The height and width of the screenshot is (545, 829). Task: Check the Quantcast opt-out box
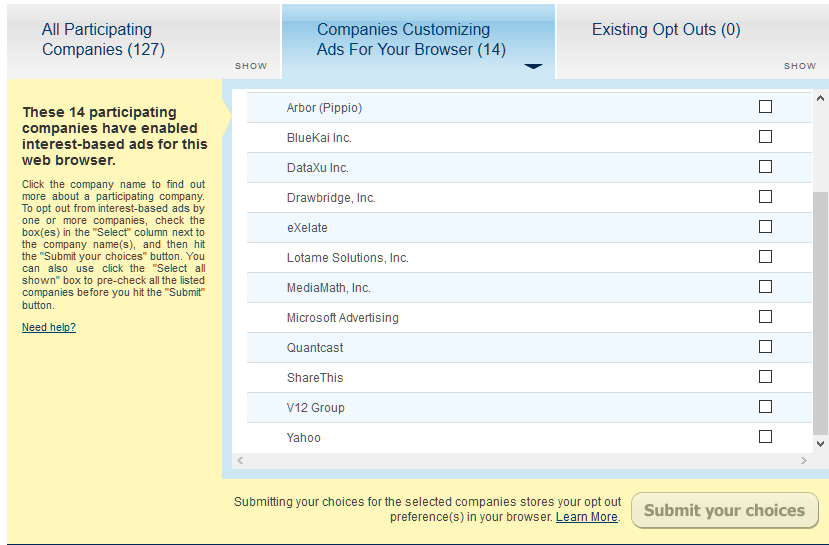tap(765, 347)
